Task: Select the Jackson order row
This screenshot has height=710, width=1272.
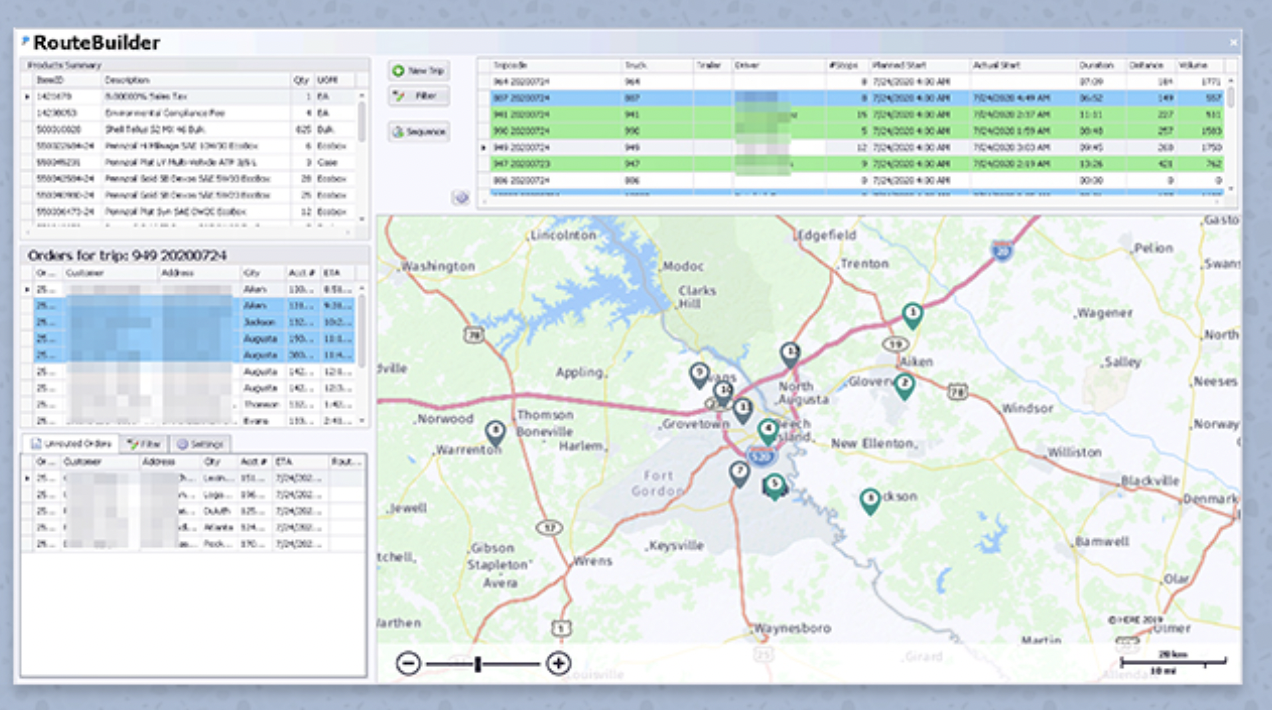Action: point(189,323)
